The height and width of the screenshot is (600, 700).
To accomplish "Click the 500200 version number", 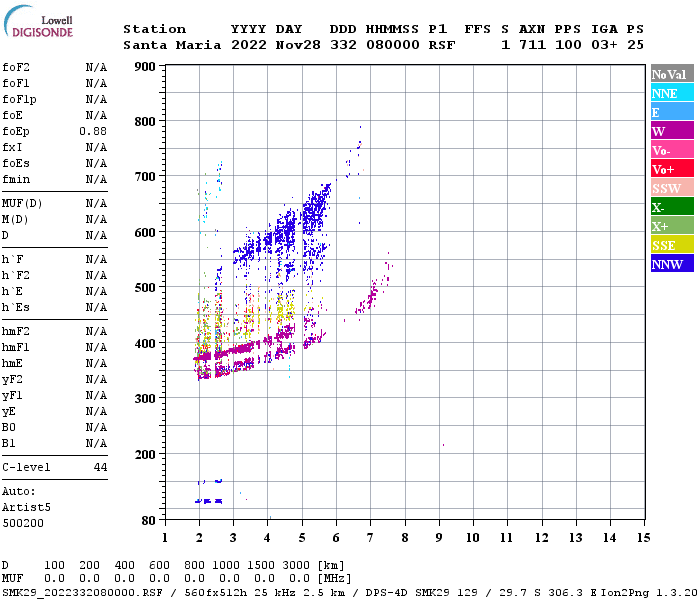I will click(x=23, y=523).
